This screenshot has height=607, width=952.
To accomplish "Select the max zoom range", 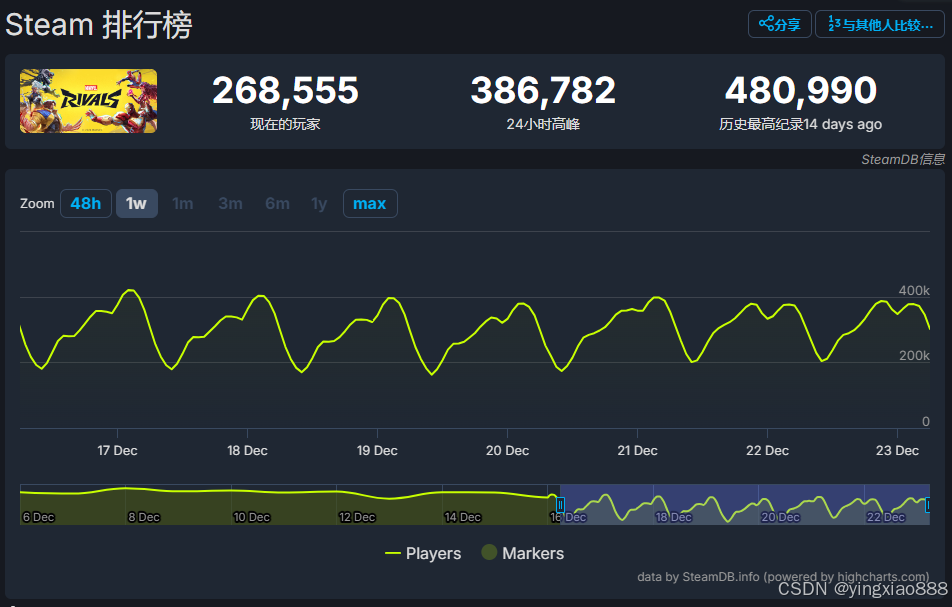I will (x=370, y=203).
